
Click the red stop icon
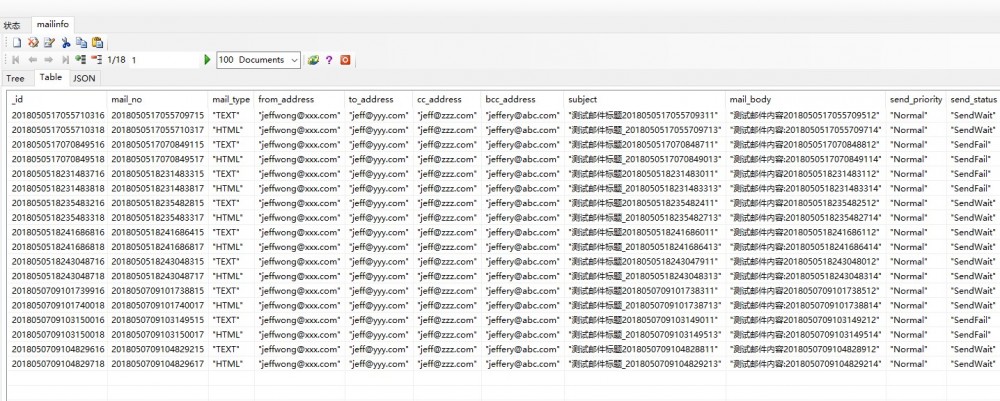point(345,60)
